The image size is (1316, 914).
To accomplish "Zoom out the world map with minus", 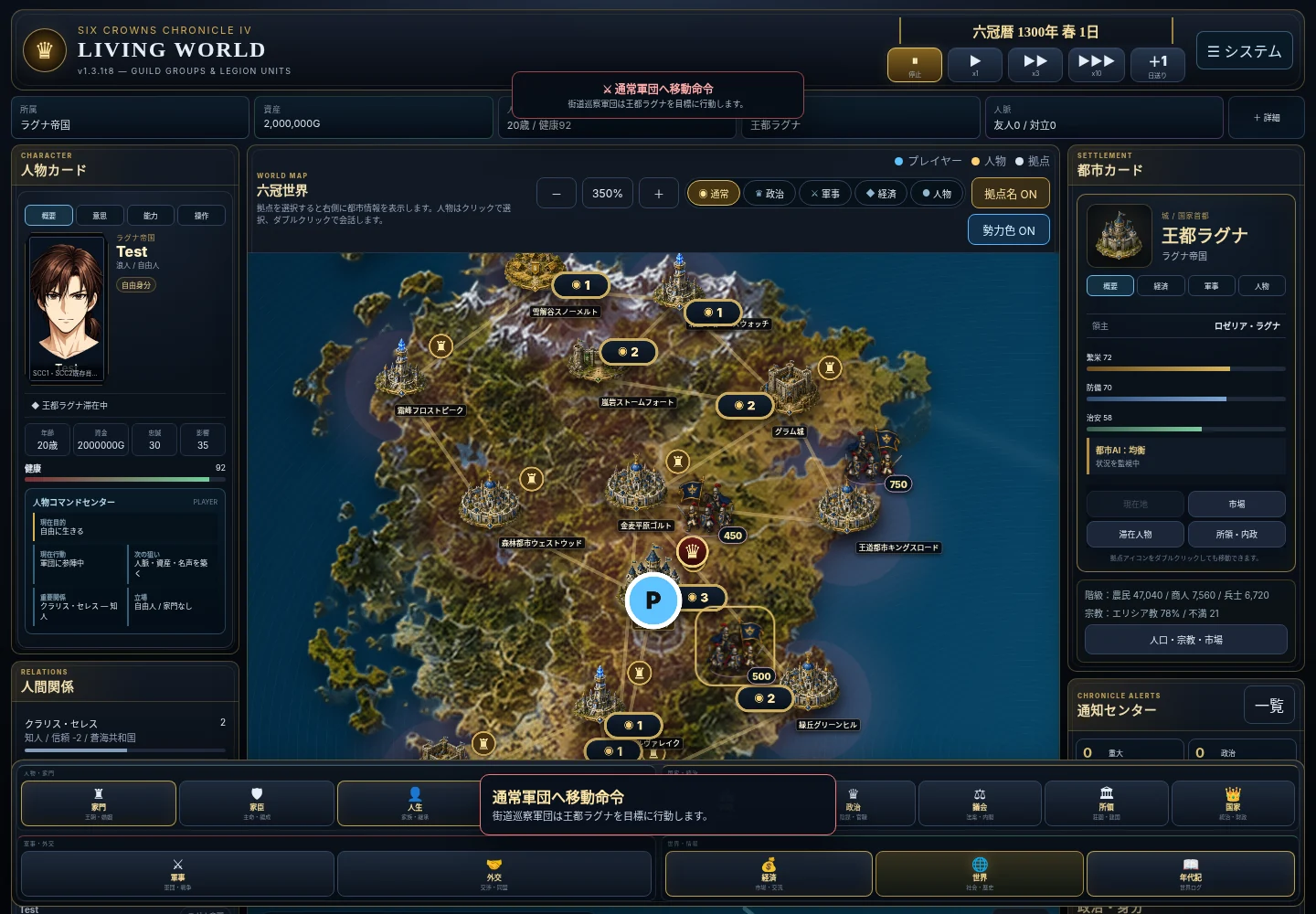I will click(x=556, y=194).
